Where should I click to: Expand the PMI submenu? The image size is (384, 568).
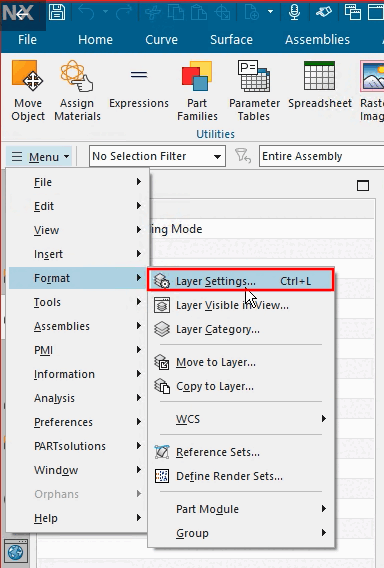point(78,350)
